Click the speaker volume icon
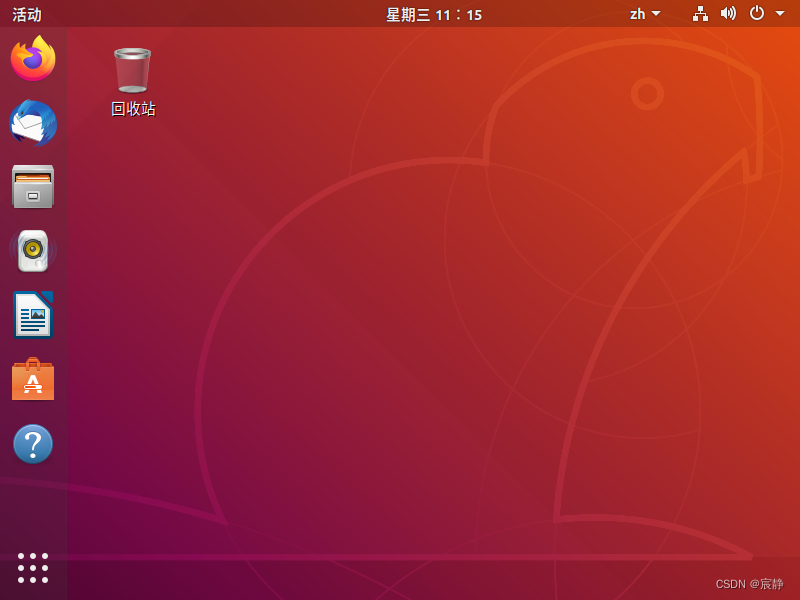This screenshot has width=800, height=600. click(x=728, y=14)
